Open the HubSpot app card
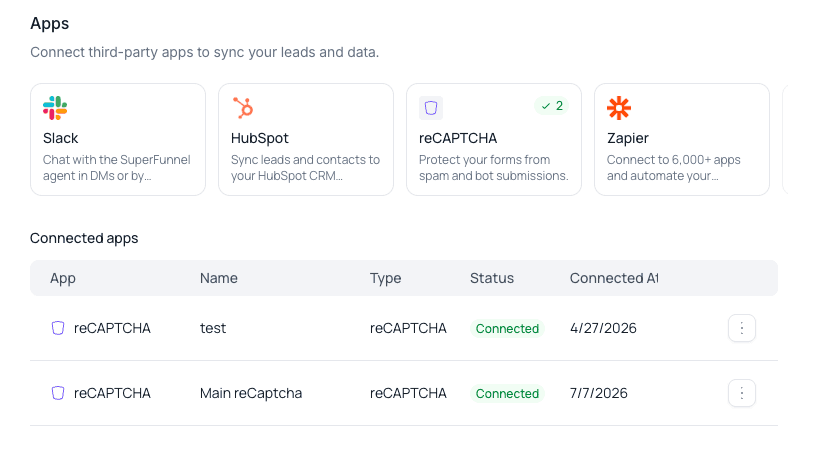828x454 pixels. [x=306, y=139]
